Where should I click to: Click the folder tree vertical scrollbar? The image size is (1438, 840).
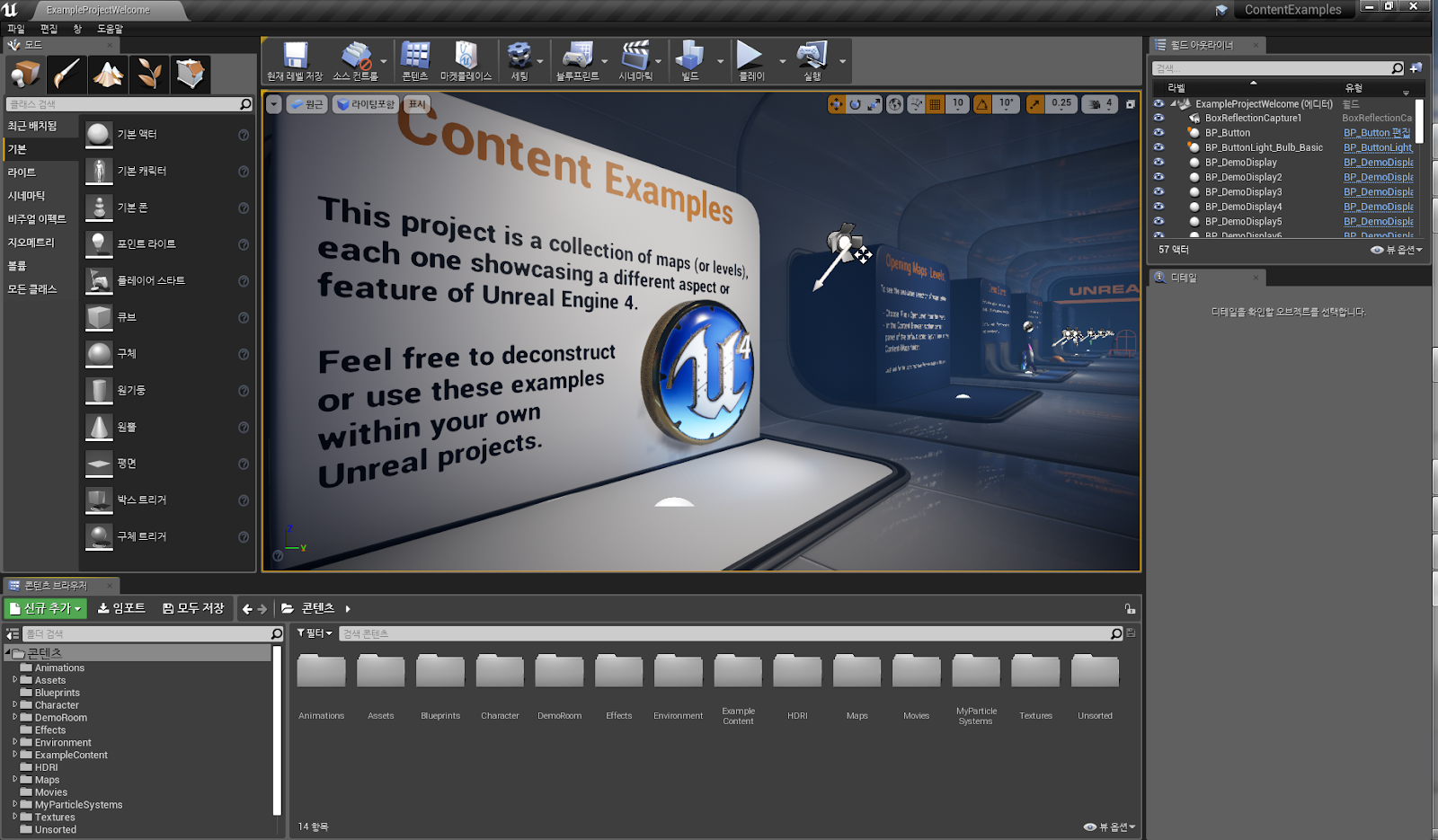click(x=277, y=730)
